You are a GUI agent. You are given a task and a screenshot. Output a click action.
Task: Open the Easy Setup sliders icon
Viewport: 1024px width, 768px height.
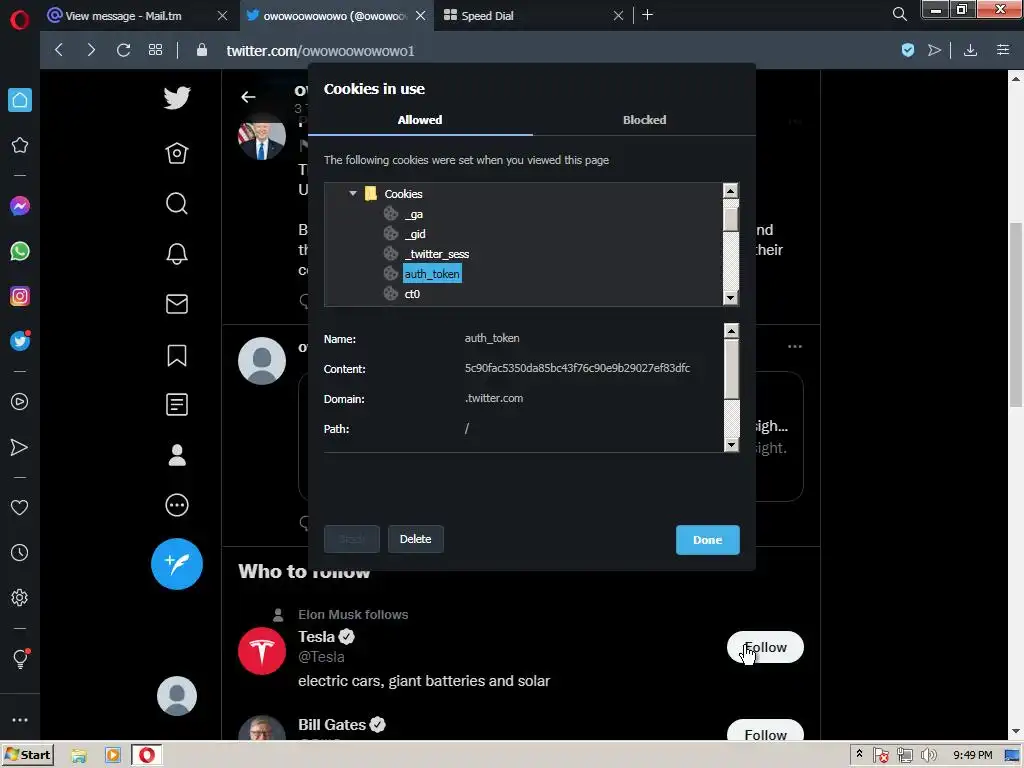coord(1003,50)
